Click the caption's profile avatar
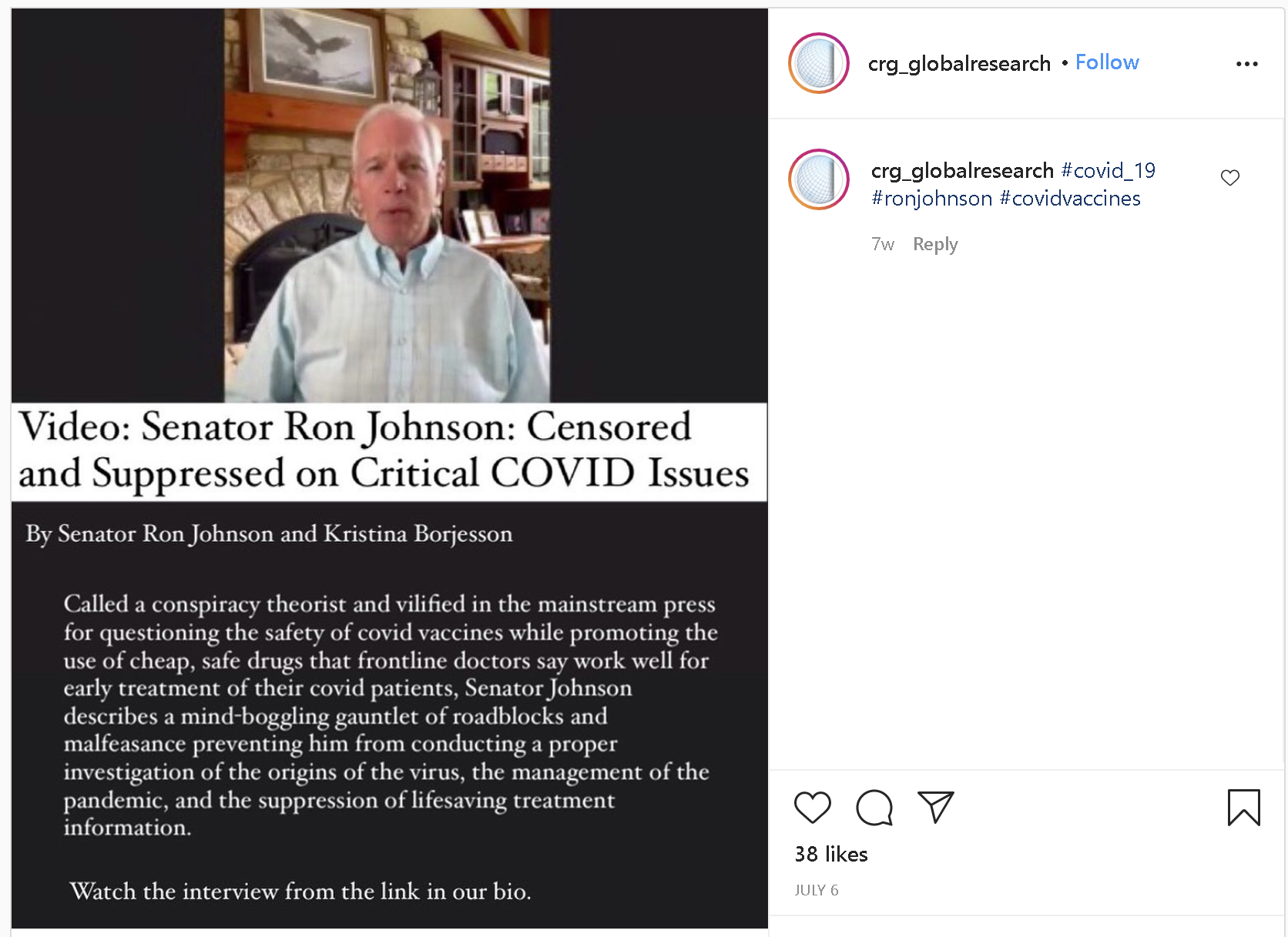 click(x=819, y=179)
